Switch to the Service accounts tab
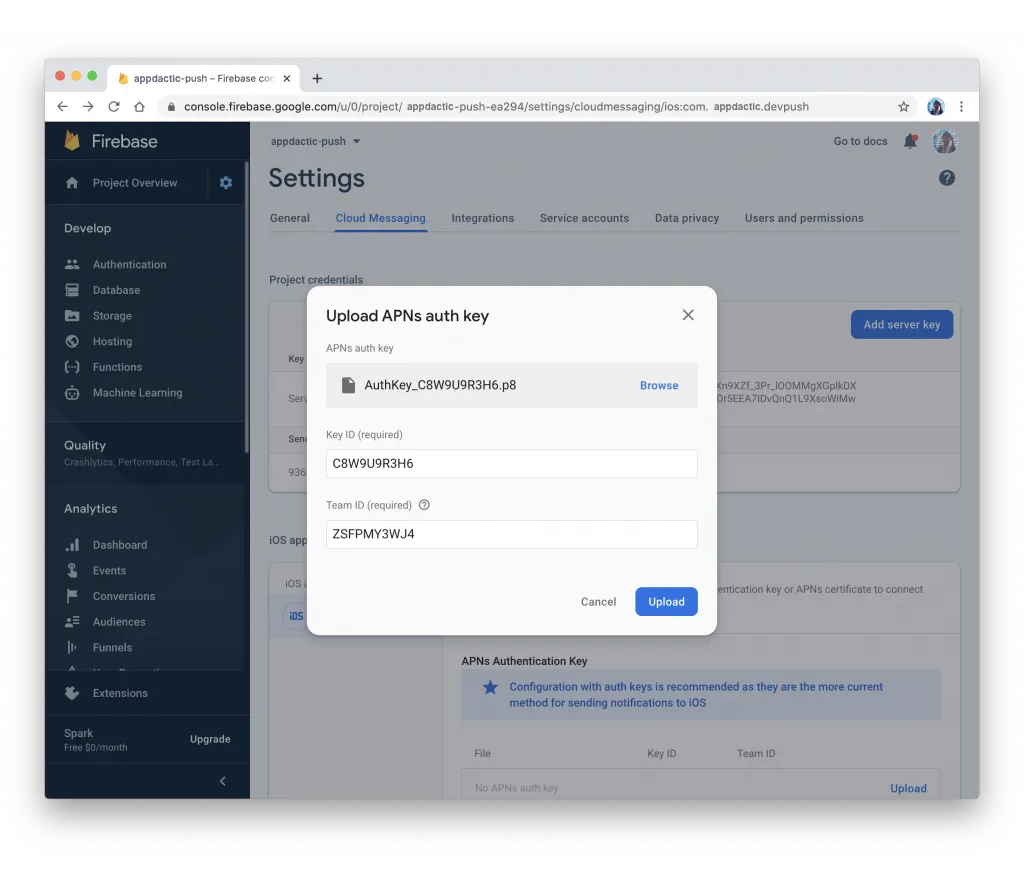The width and height of the screenshot is (1024, 886). (584, 218)
